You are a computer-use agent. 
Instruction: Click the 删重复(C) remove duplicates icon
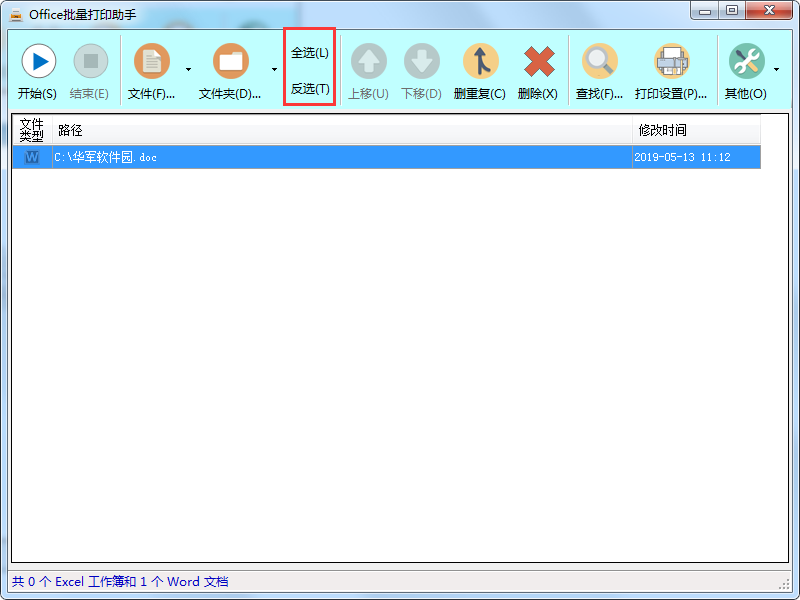(479, 61)
